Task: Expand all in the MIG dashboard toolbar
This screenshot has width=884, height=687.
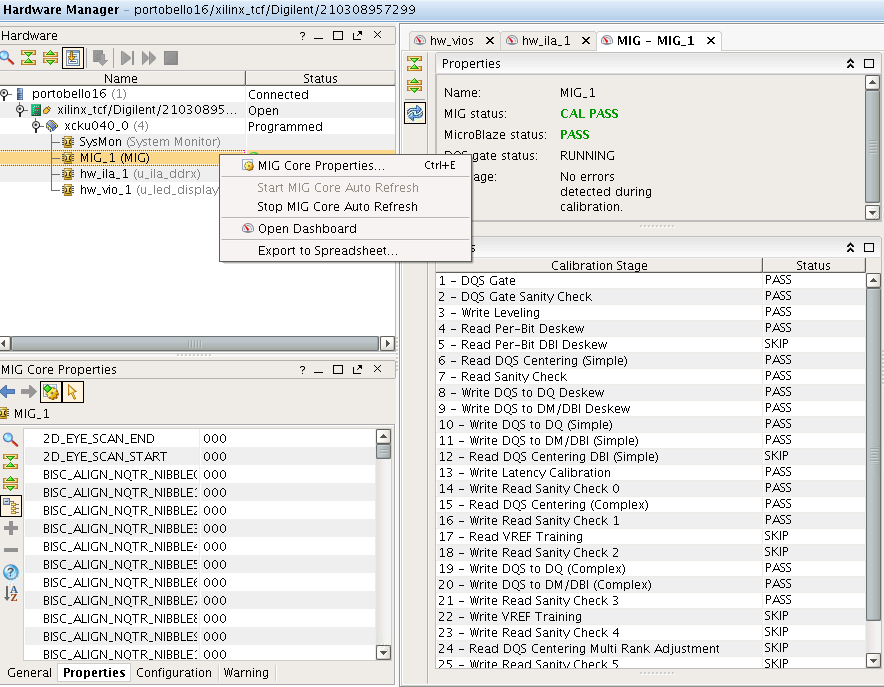Action: click(x=414, y=85)
